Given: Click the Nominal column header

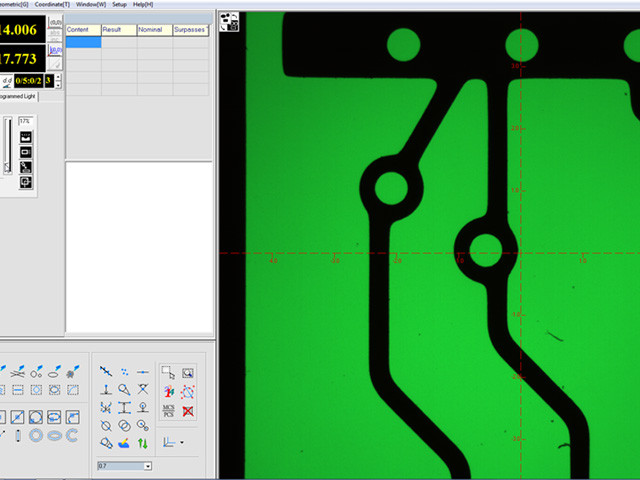Looking at the screenshot, I should click(x=154, y=30).
